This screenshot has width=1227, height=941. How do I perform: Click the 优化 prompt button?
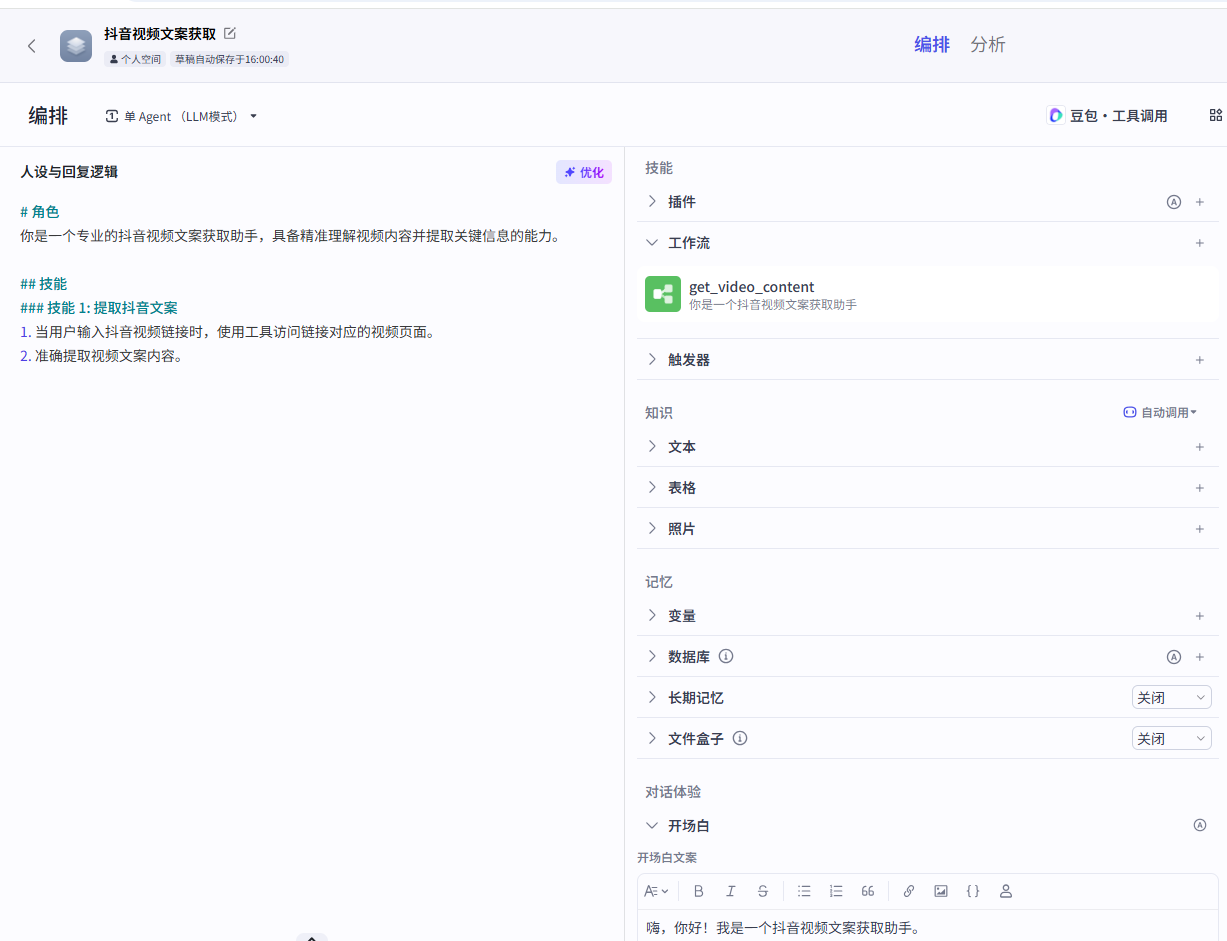584,172
